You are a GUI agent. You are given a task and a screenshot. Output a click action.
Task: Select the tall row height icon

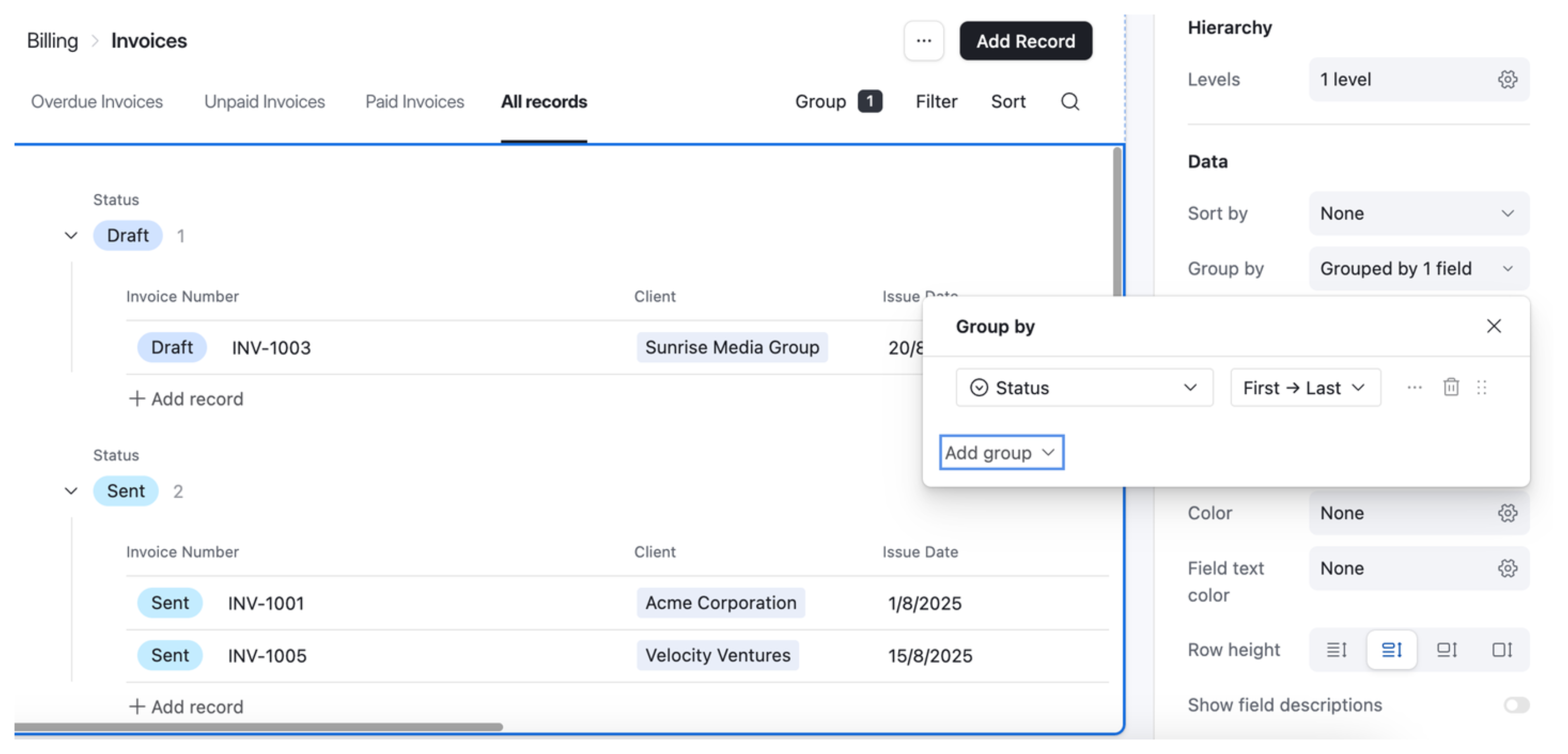(x=1447, y=650)
